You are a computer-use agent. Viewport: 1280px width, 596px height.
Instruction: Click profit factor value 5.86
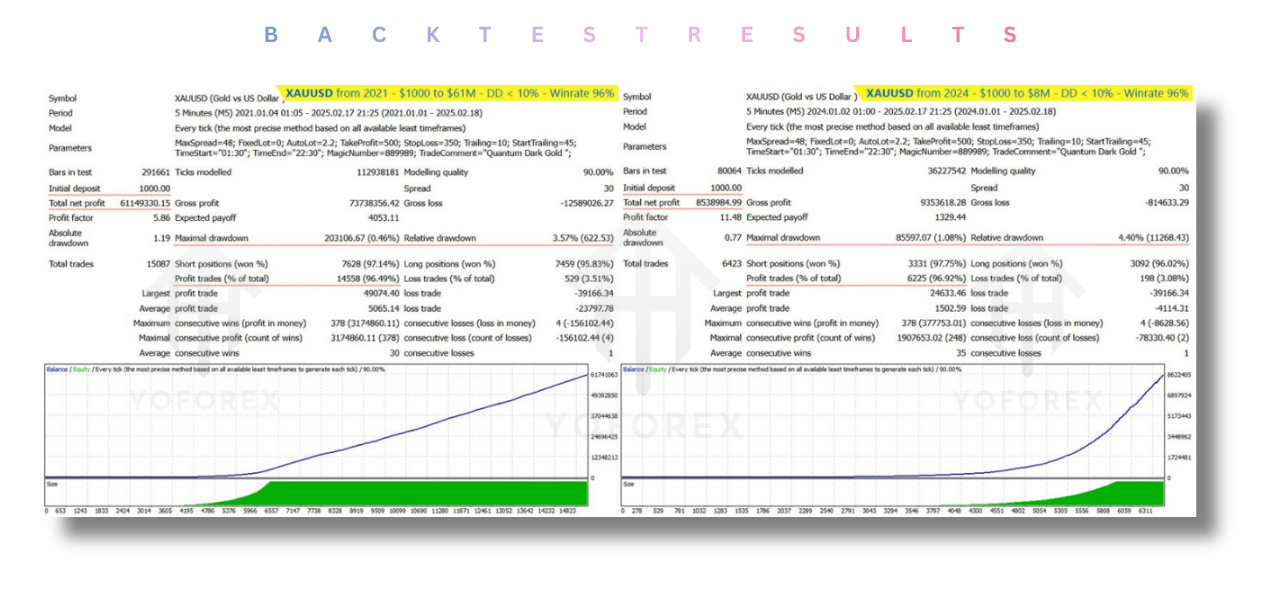click(160, 218)
